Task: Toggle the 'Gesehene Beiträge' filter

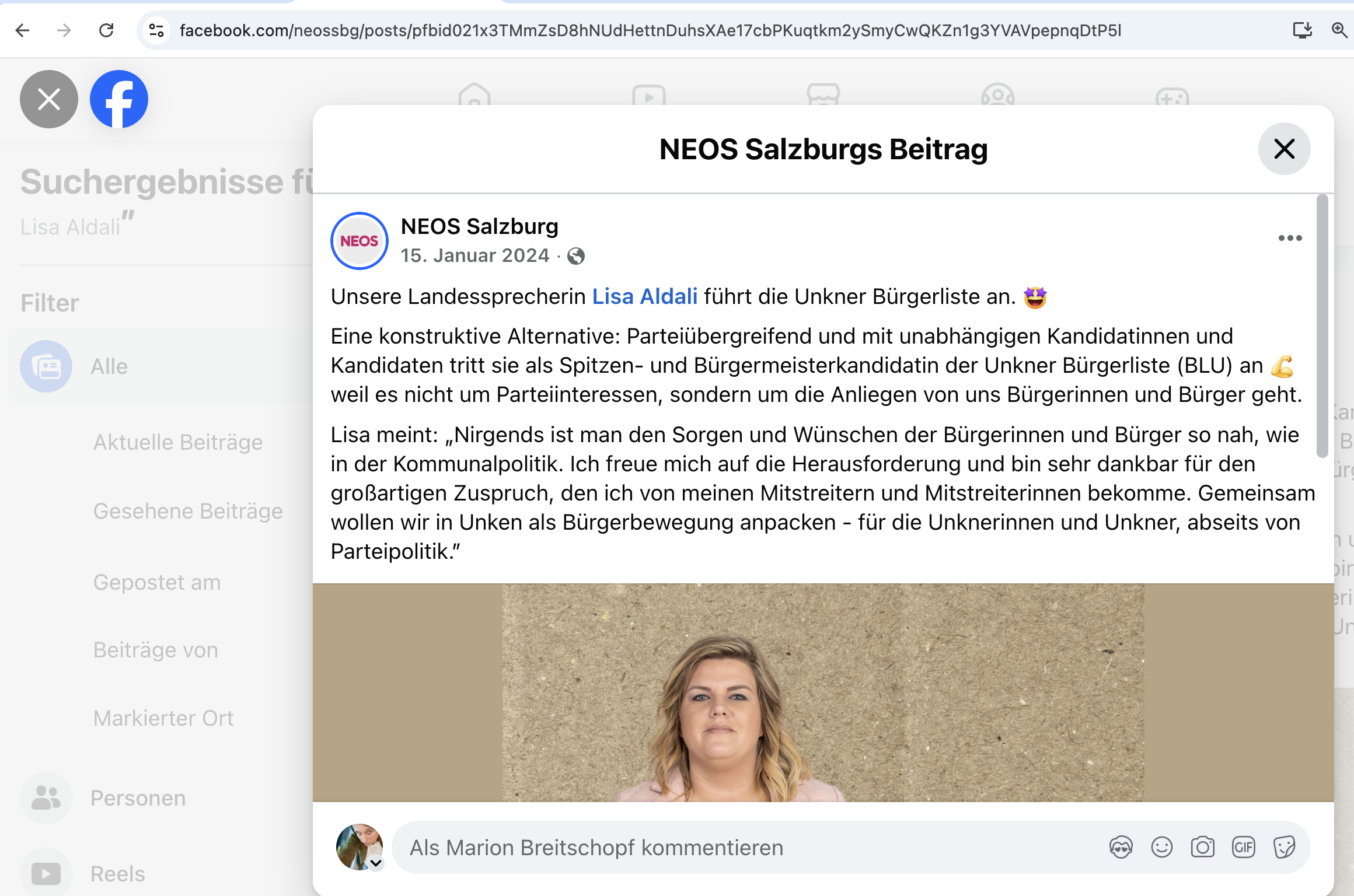Action: (x=188, y=511)
